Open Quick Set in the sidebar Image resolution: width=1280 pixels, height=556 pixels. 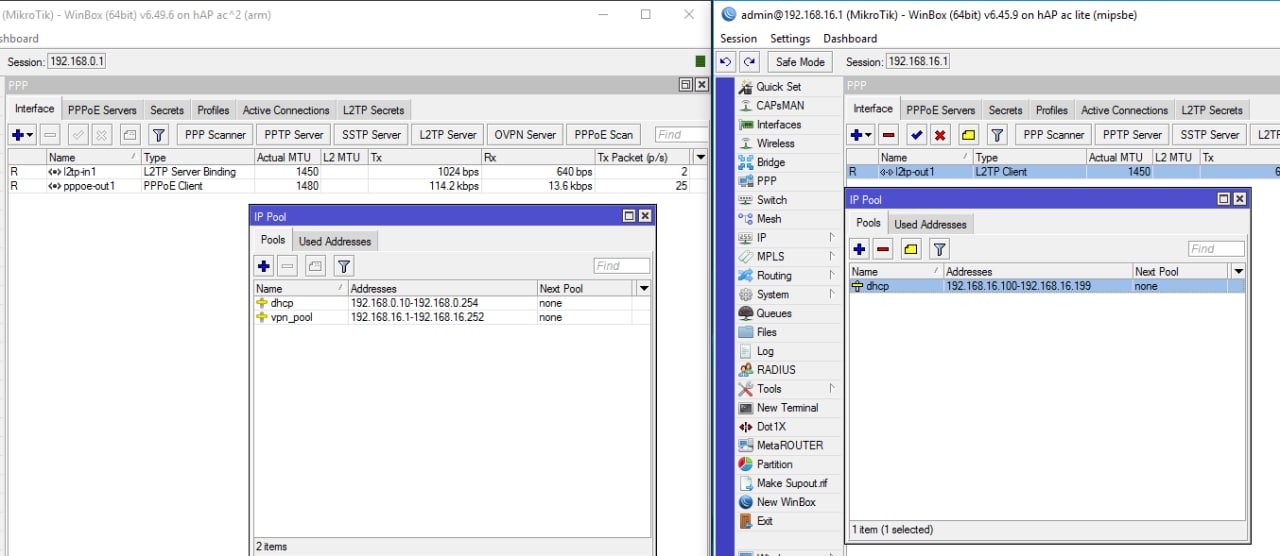(x=778, y=87)
